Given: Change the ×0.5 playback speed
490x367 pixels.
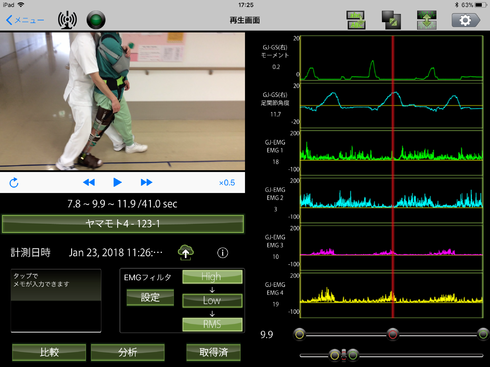Looking at the screenshot, I should (x=227, y=183).
